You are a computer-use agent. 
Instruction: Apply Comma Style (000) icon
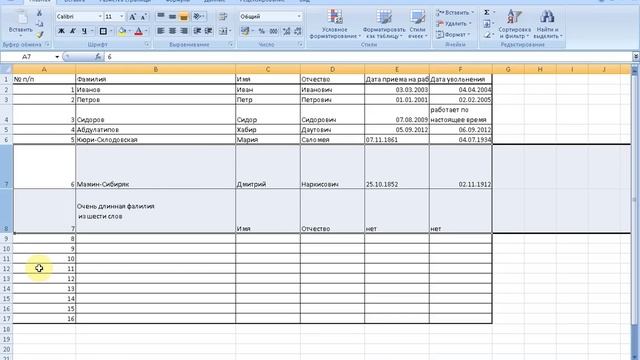(273, 31)
